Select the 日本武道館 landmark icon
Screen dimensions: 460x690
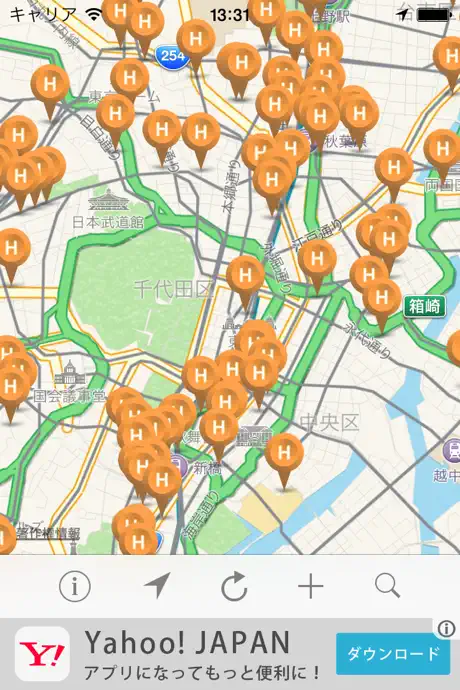[x=108, y=199]
